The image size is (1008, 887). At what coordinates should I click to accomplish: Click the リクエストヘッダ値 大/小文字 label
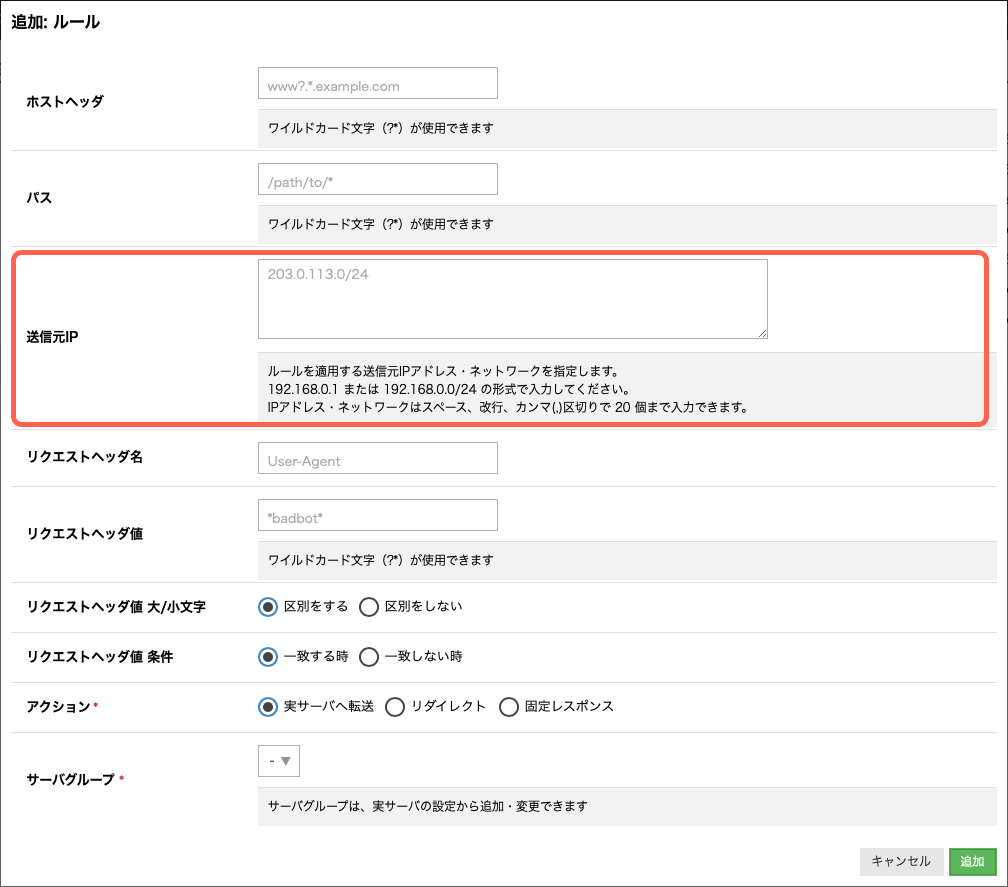116,607
